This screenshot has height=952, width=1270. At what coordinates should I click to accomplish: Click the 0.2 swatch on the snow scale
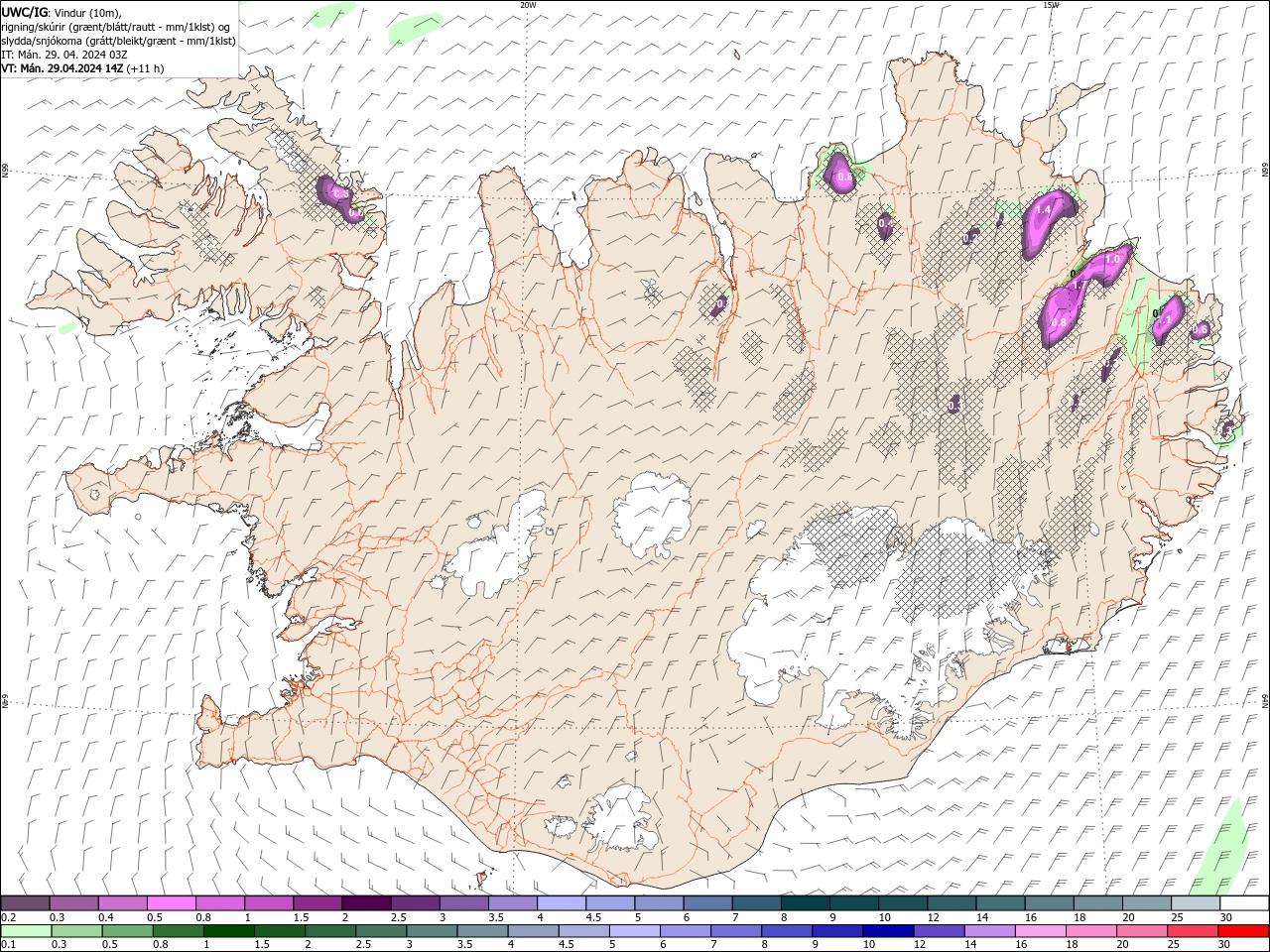(x=25, y=902)
